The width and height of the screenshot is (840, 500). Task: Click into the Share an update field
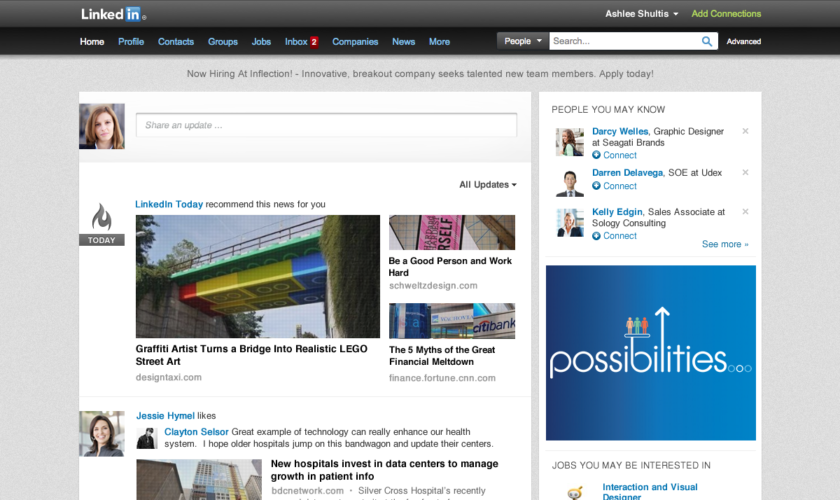pyautogui.click(x=326, y=125)
